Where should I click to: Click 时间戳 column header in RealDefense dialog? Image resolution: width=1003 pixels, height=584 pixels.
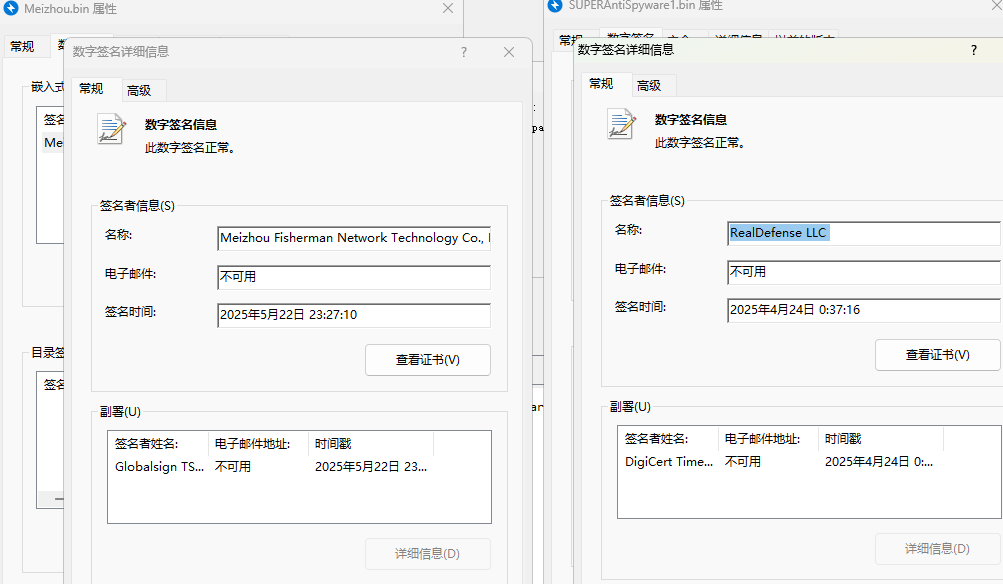881,439
